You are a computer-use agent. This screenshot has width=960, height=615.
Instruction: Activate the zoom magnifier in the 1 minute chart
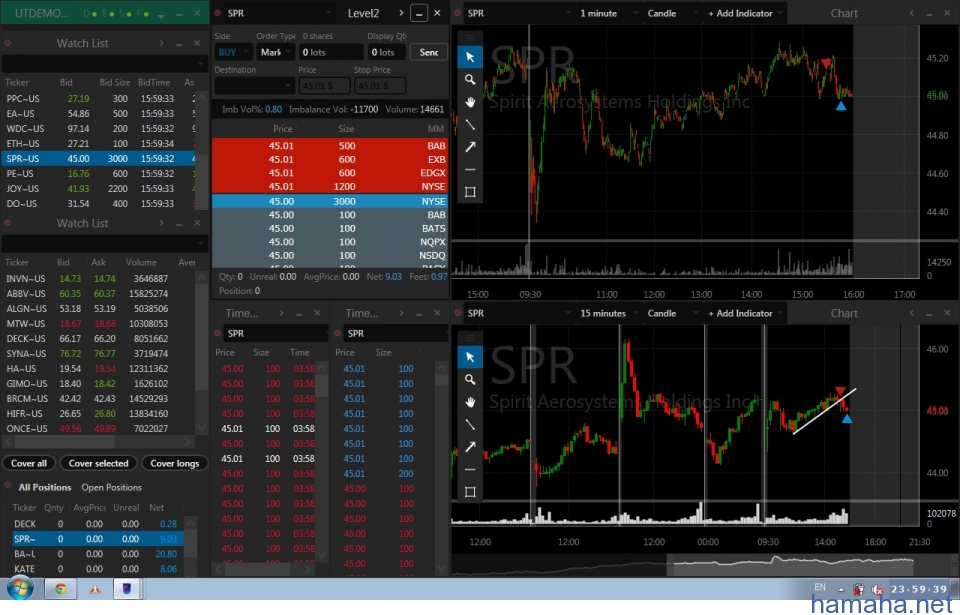[x=470, y=80]
